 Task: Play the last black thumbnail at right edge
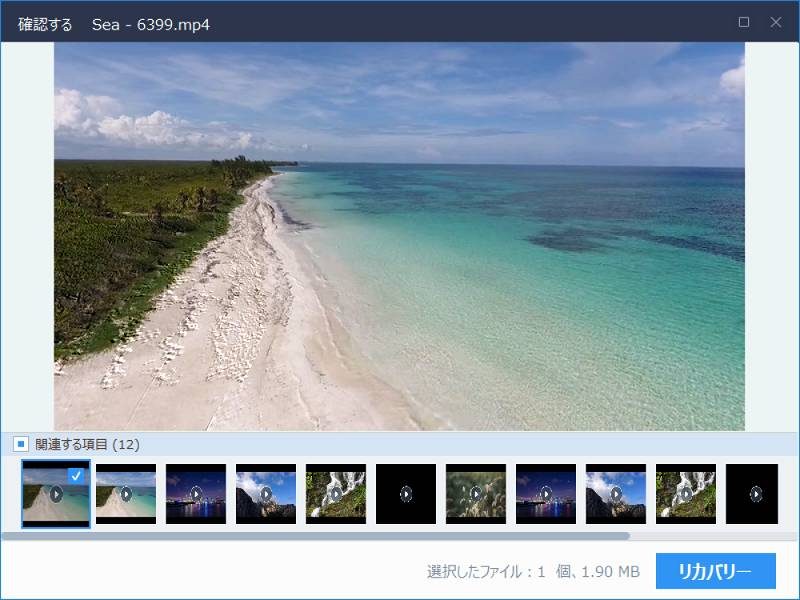coord(755,493)
